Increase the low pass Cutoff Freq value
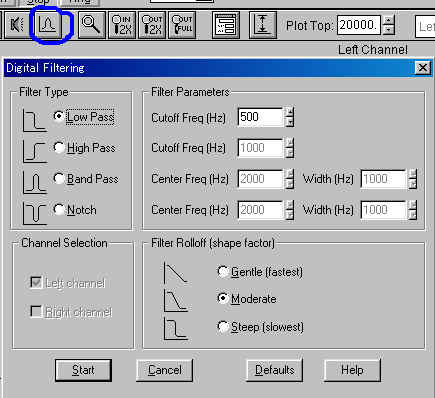The width and height of the screenshot is (435, 398). [290, 112]
